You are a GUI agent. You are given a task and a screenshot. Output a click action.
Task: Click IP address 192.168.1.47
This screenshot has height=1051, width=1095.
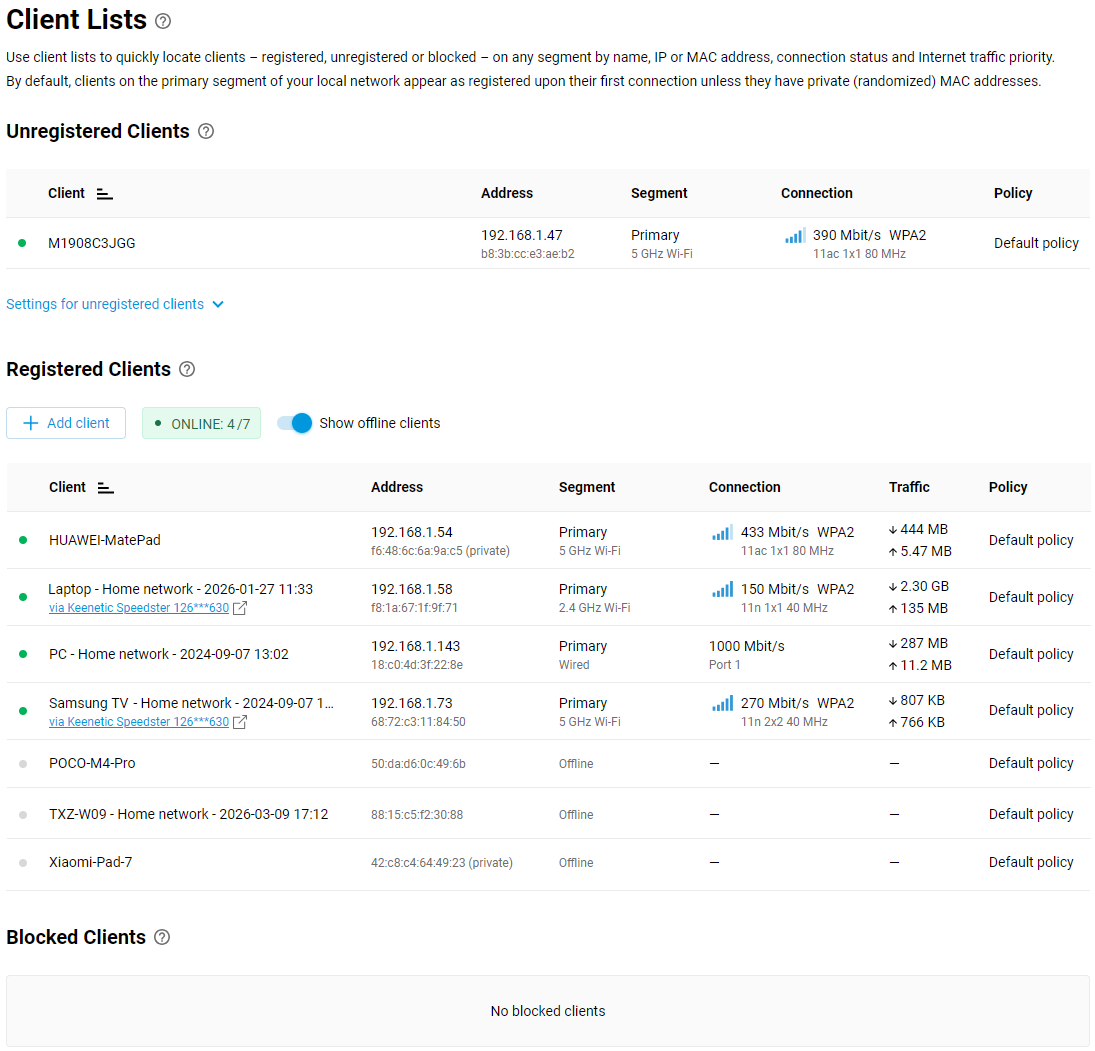pos(522,235)
